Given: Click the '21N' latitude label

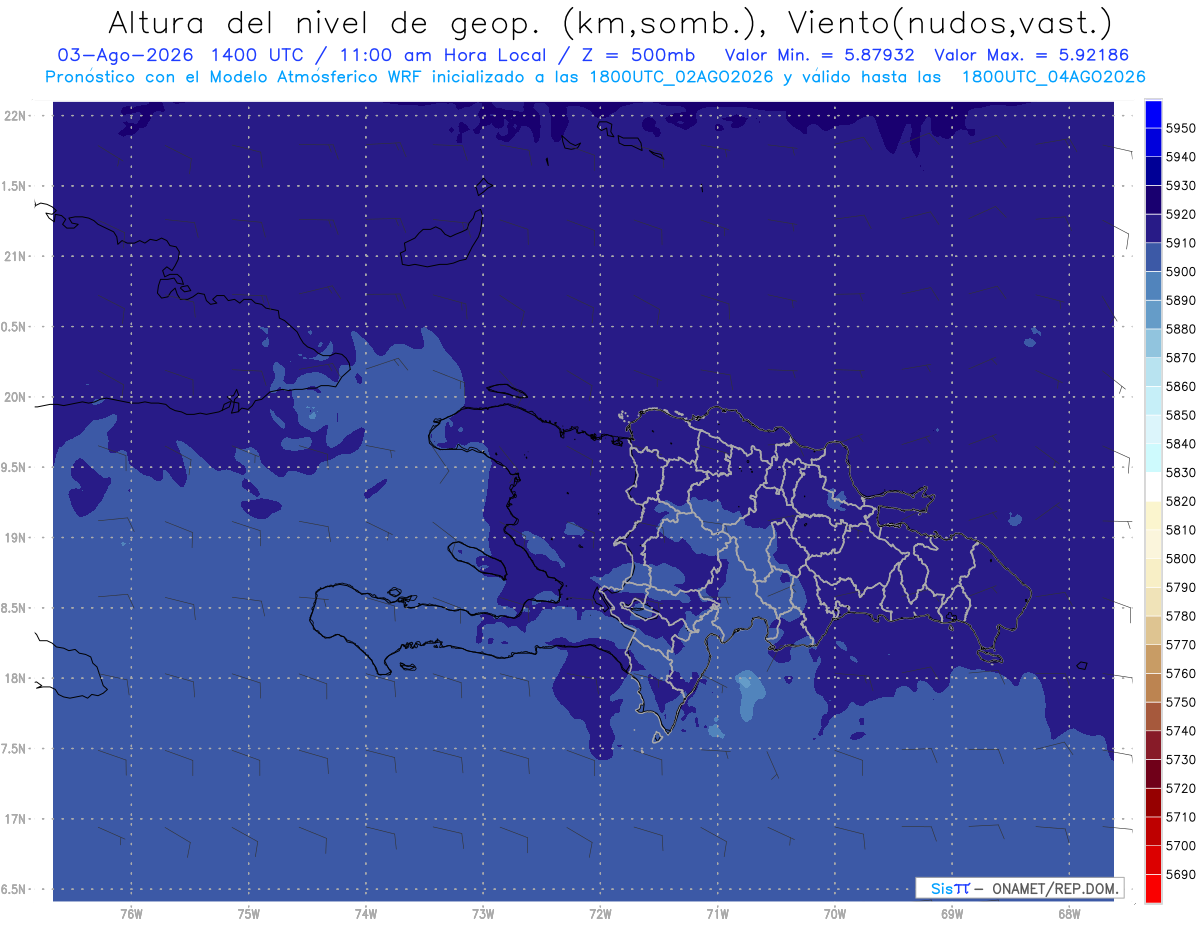Looking at the screenshot, I should [x=17, y=256].
